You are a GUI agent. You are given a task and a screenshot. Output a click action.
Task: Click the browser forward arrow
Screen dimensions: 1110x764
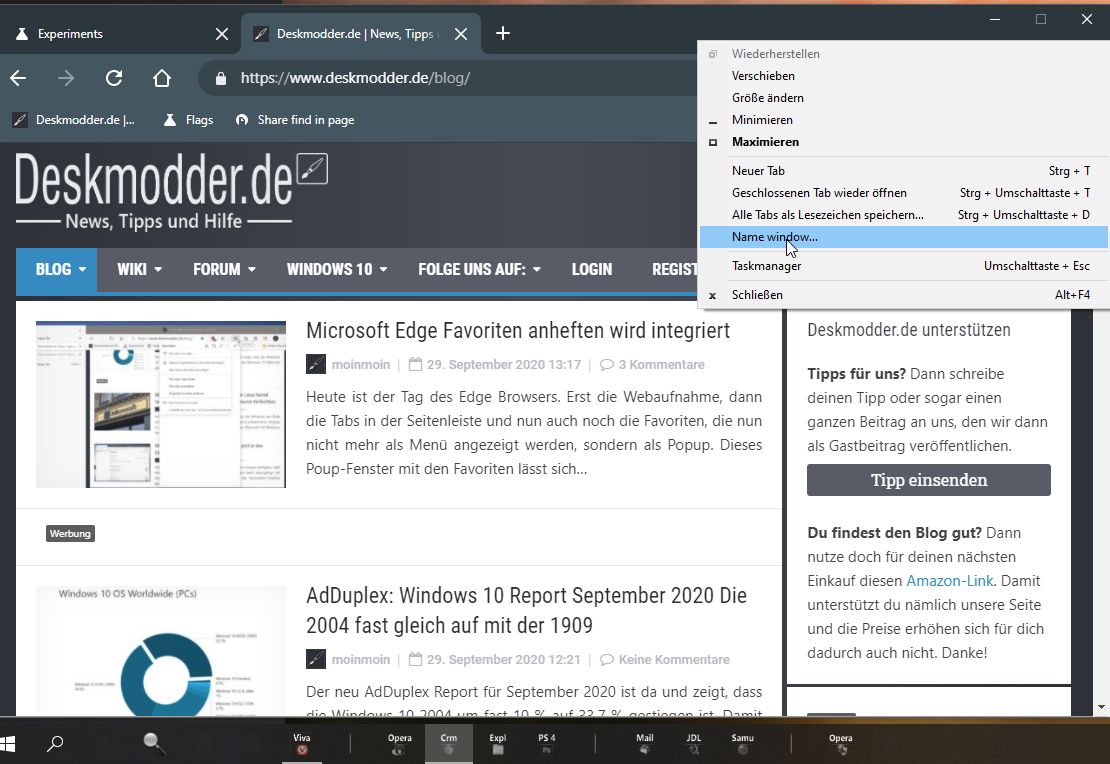click(66, 78)
